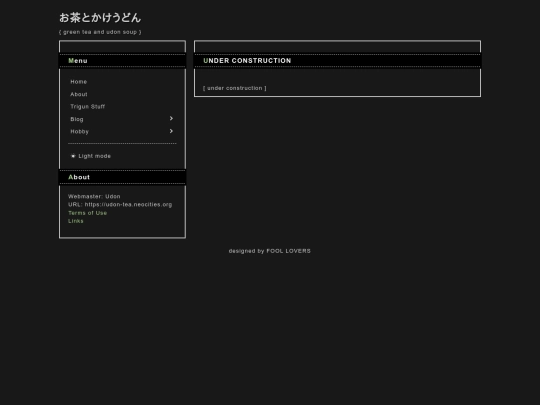Click the Webmaster: Udon text
Image resolution: width=540 pixels, height=405 pixels.
[94, 196]
